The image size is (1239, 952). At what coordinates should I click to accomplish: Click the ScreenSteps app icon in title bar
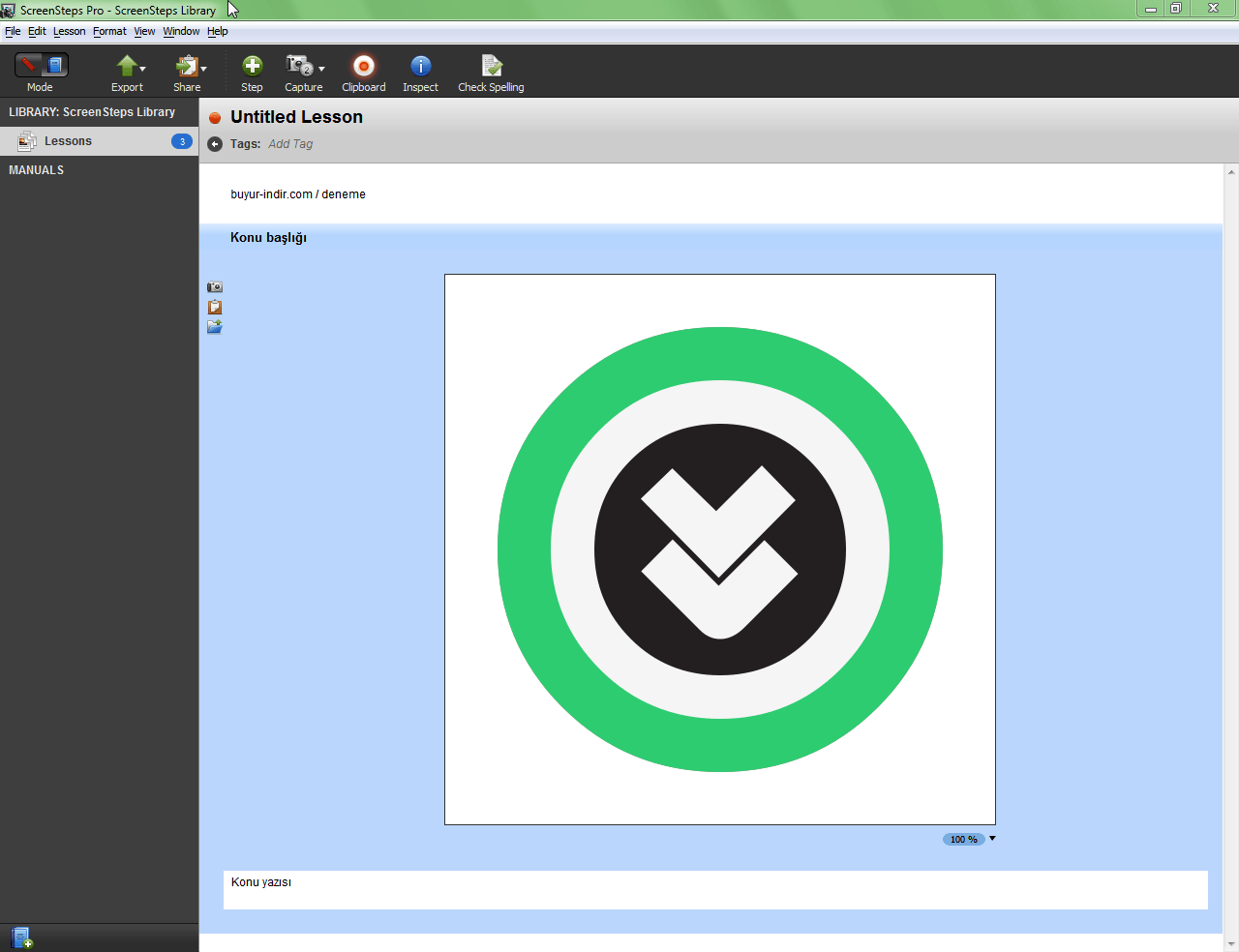[x=8, y=11]
